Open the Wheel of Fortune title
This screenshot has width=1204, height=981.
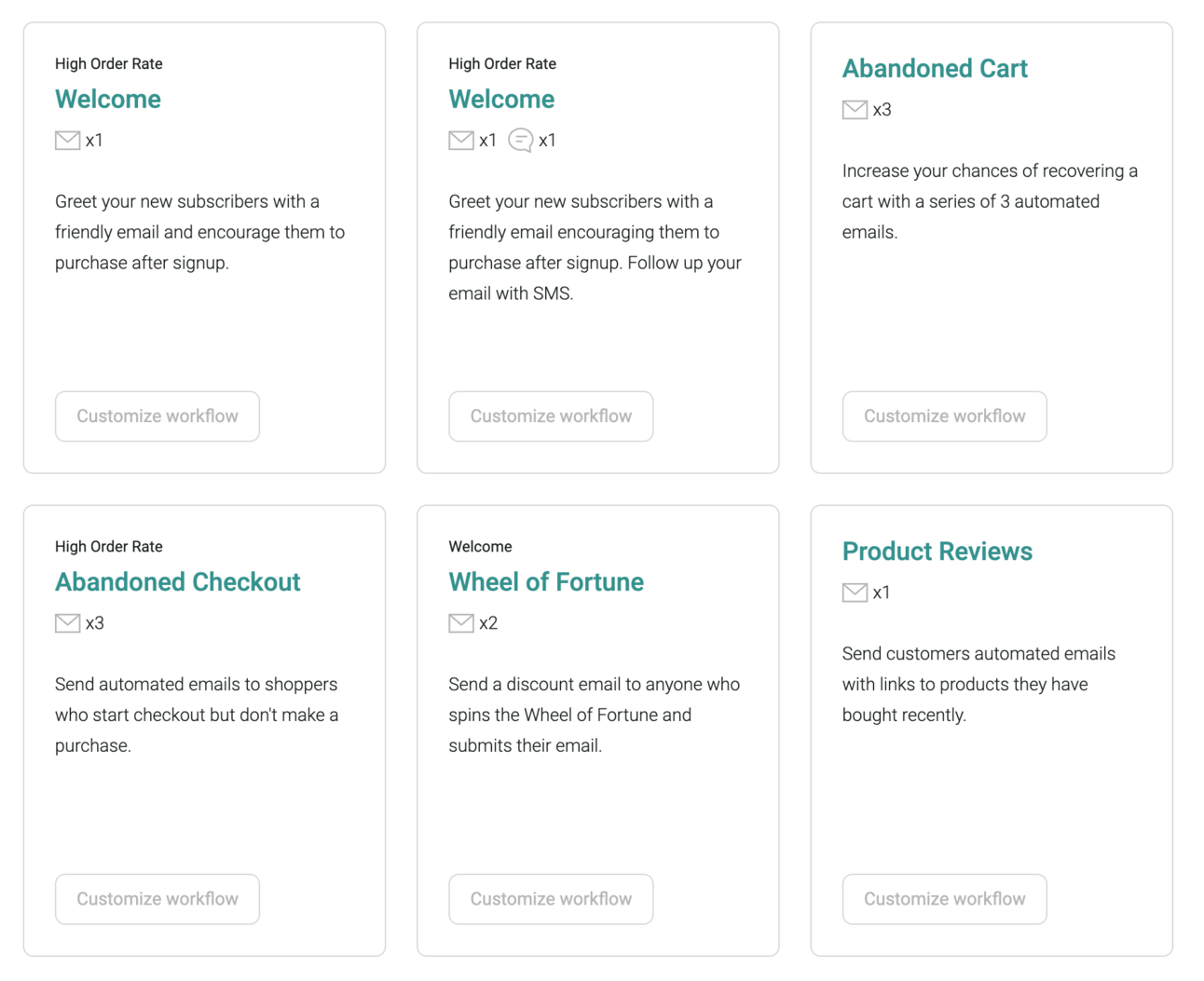[x=546, y=582]
